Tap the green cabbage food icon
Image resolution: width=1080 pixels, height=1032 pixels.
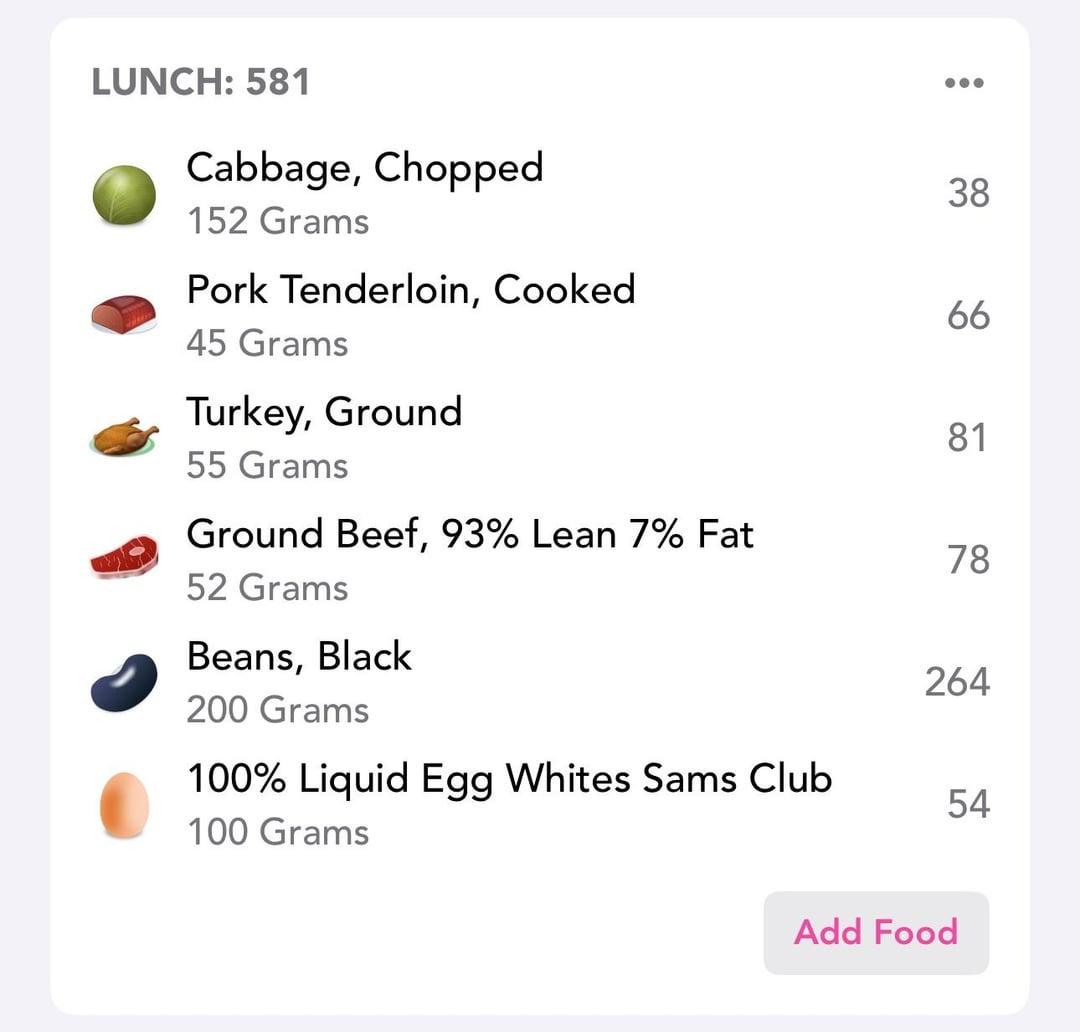[124, 194]
